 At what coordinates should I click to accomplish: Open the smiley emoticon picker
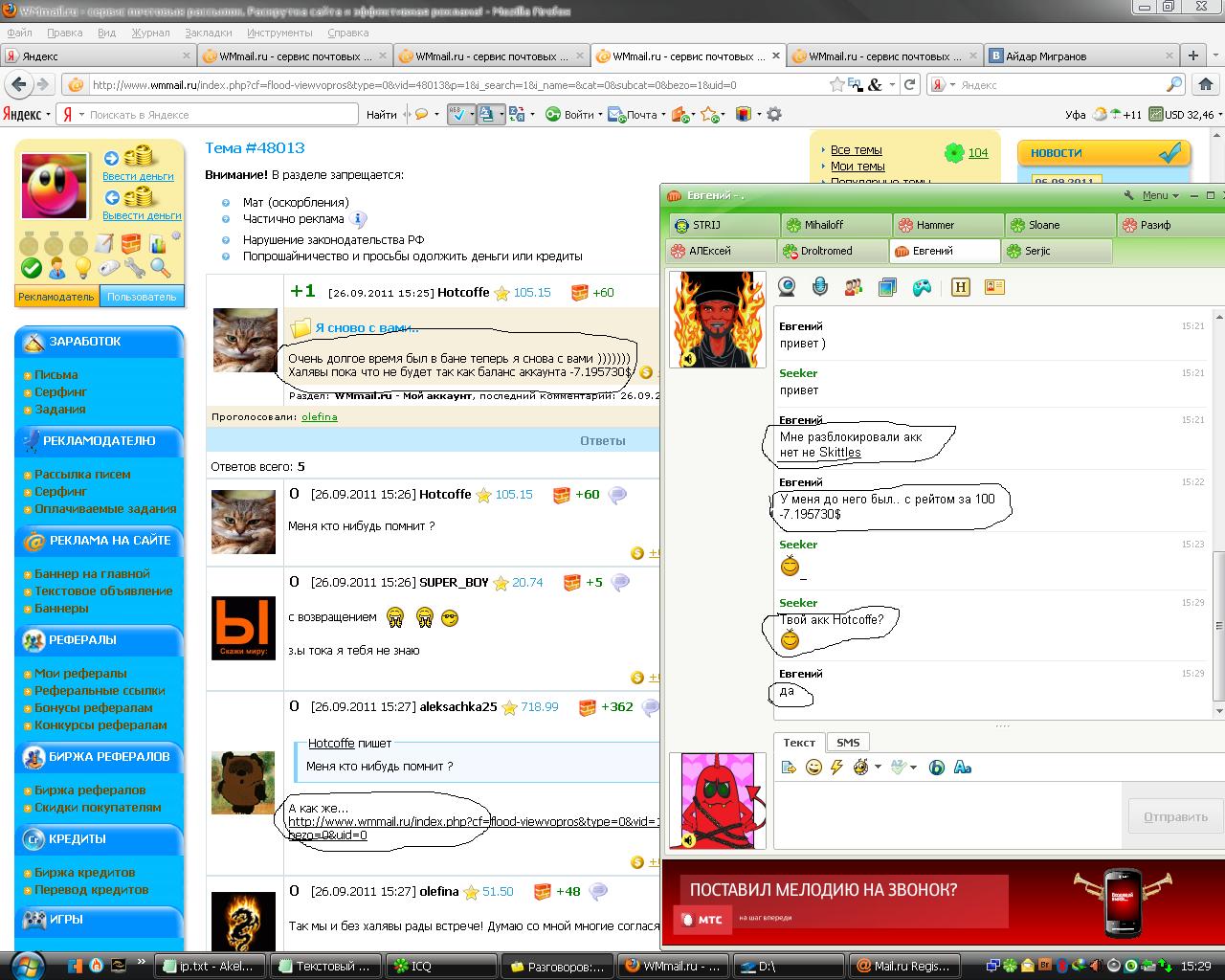coord(813,767)
